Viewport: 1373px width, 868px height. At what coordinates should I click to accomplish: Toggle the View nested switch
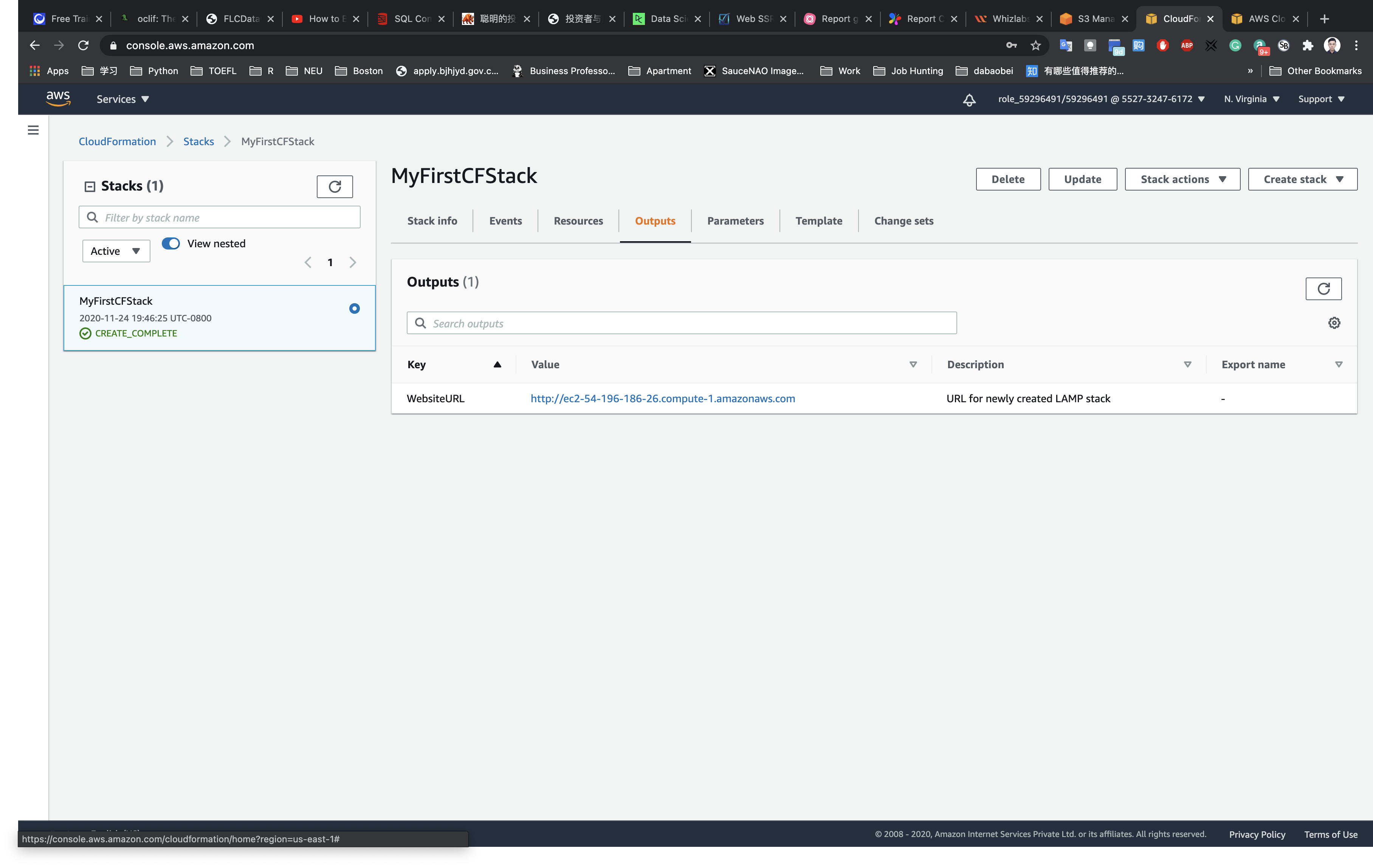click(x=170, y=243)
